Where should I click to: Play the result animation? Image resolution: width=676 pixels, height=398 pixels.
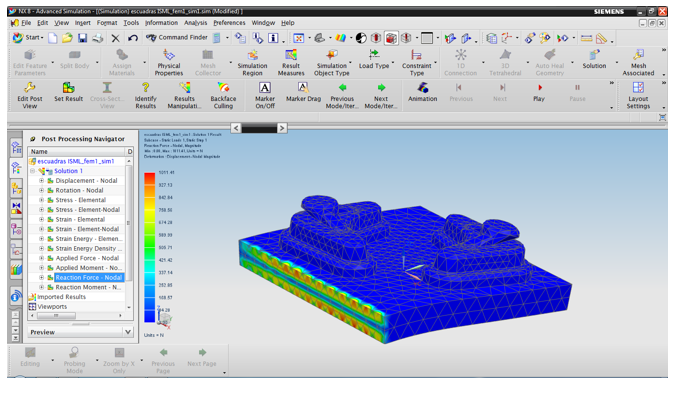tap(539, 92)
